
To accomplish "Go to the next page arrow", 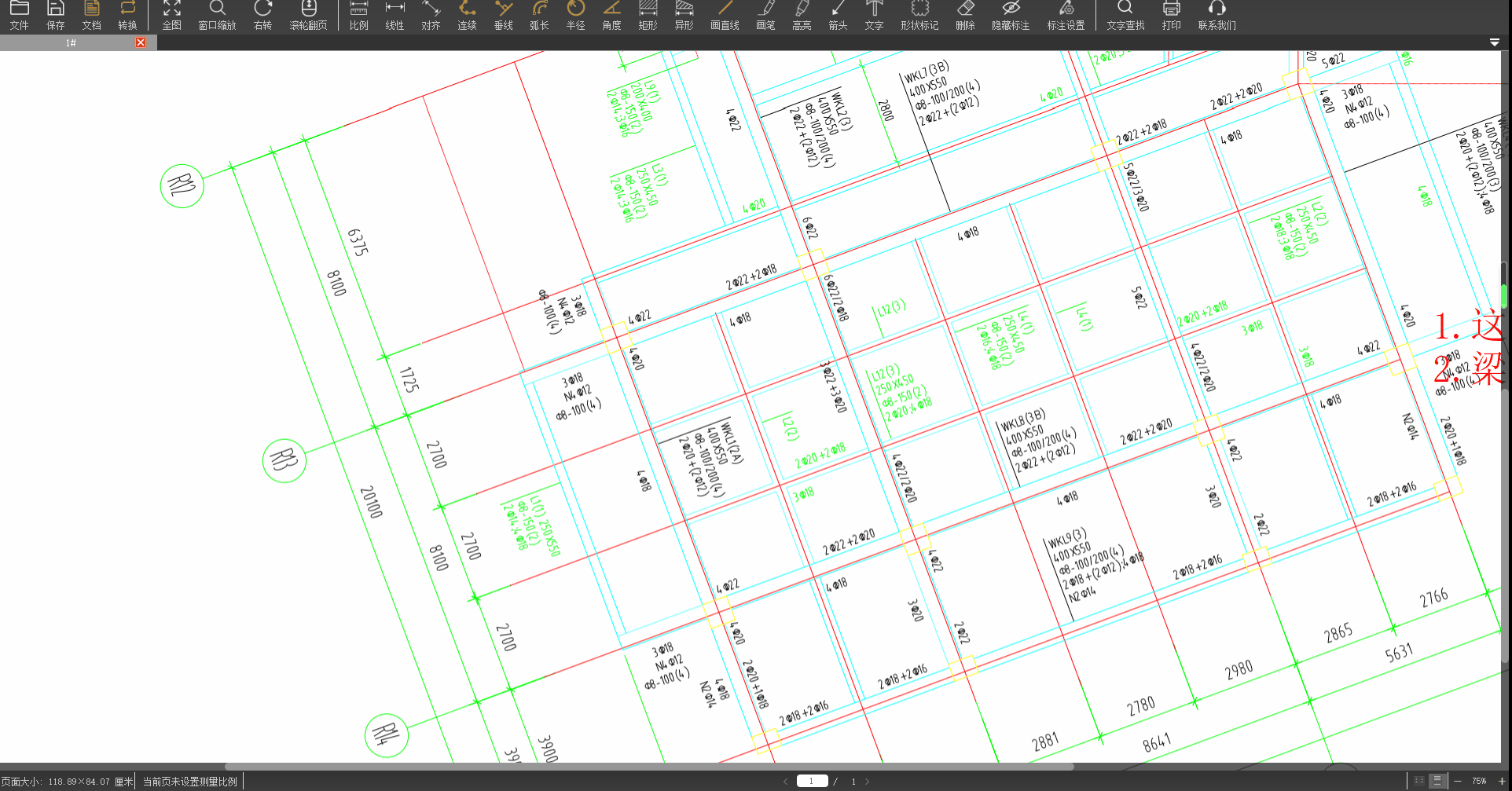I will tap(868, 782).
